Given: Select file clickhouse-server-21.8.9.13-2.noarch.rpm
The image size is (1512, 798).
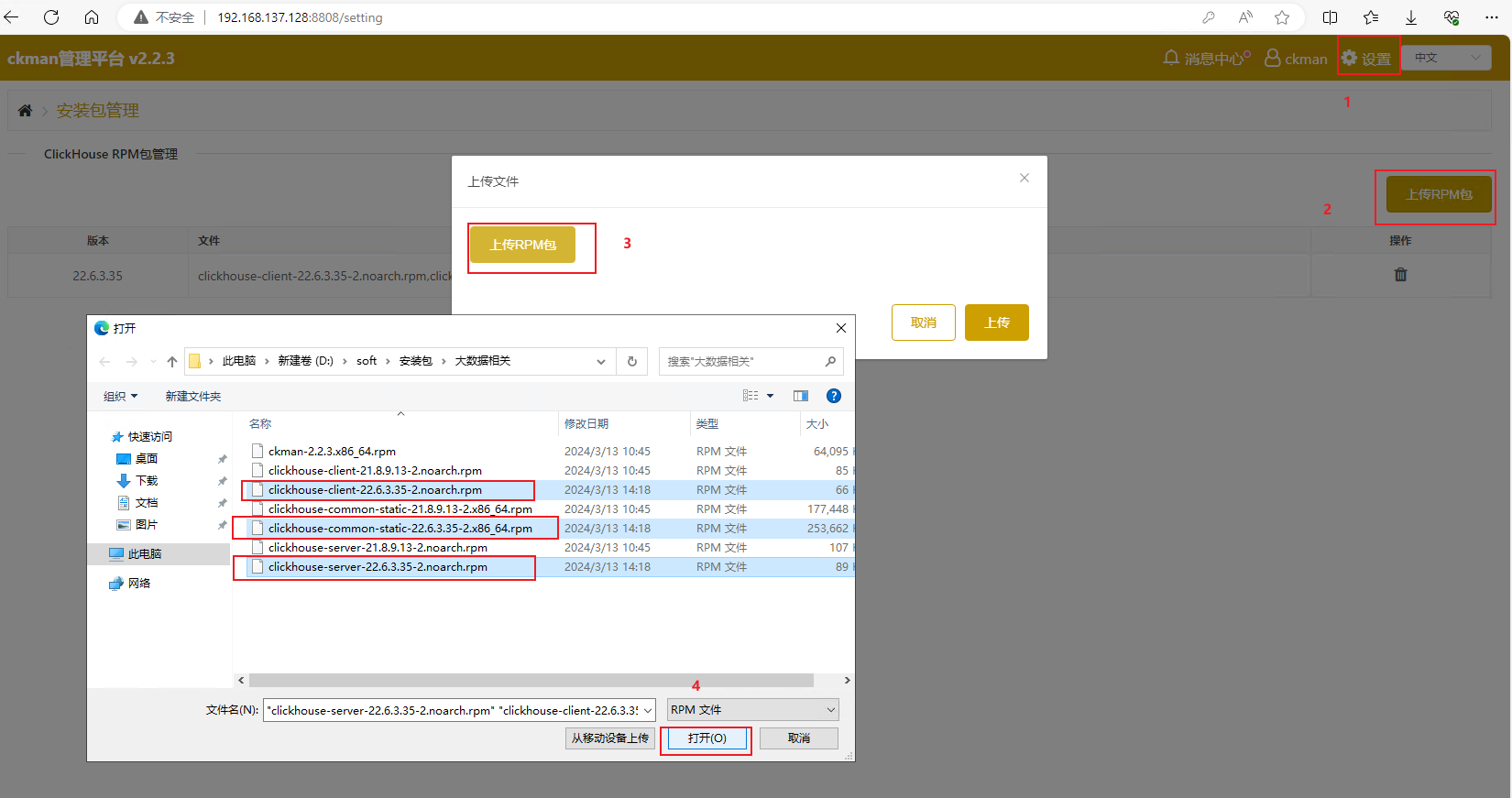Looking at the screenshot, I should 378,548.
